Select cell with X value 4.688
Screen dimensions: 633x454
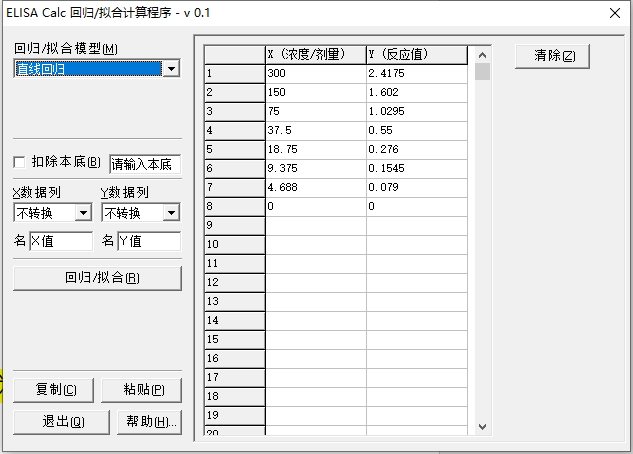(x=316, y=188)
